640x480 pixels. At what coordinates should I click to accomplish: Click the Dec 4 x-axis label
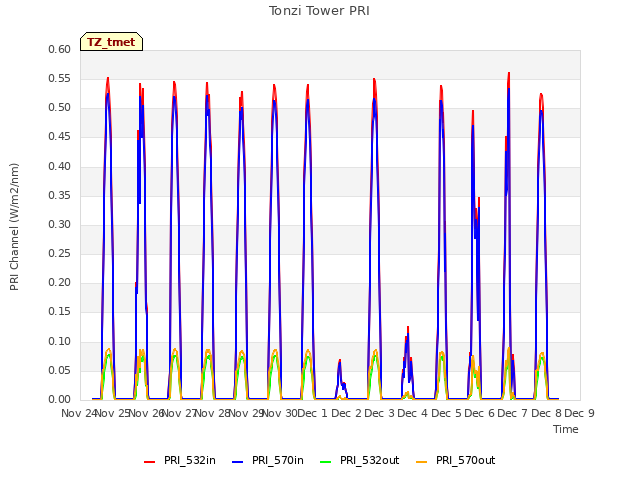pos(413,413)
